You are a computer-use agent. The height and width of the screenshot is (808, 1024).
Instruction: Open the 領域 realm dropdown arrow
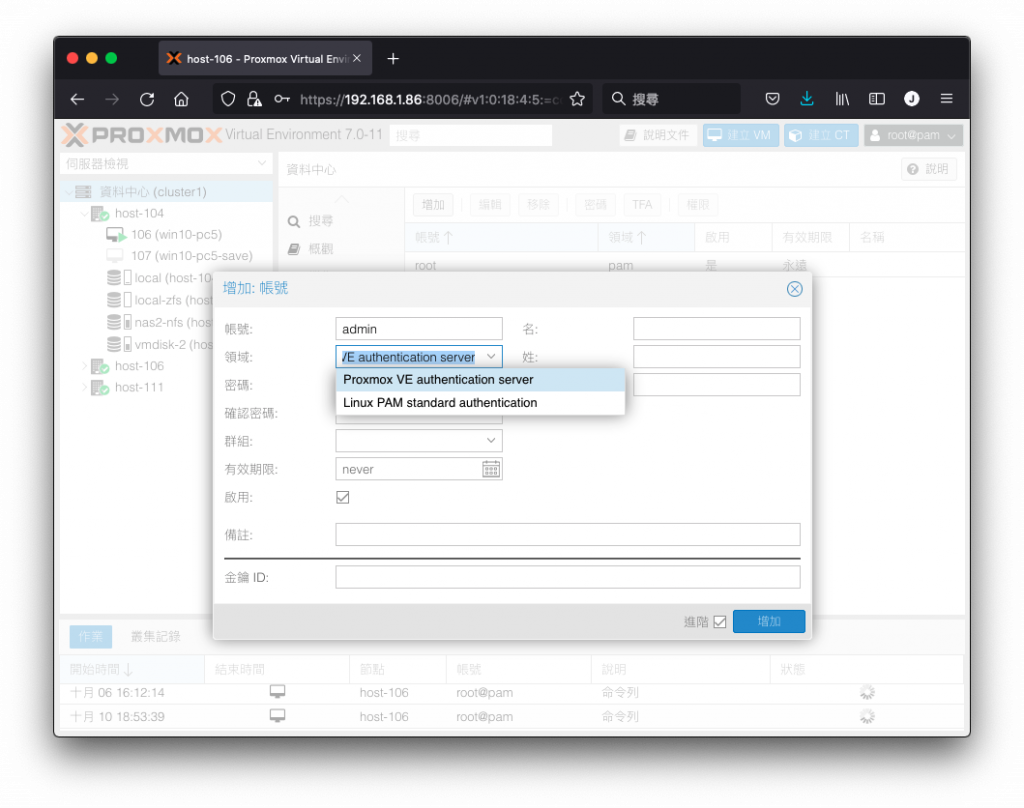[x=491, y=357]
